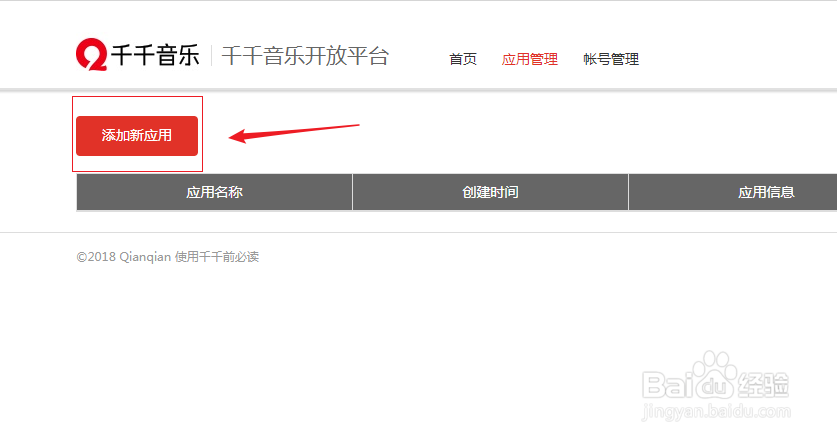Click the gray separator under the navigation bar
Viewport: 837px width, 440px height.
[x=418, y=90]
